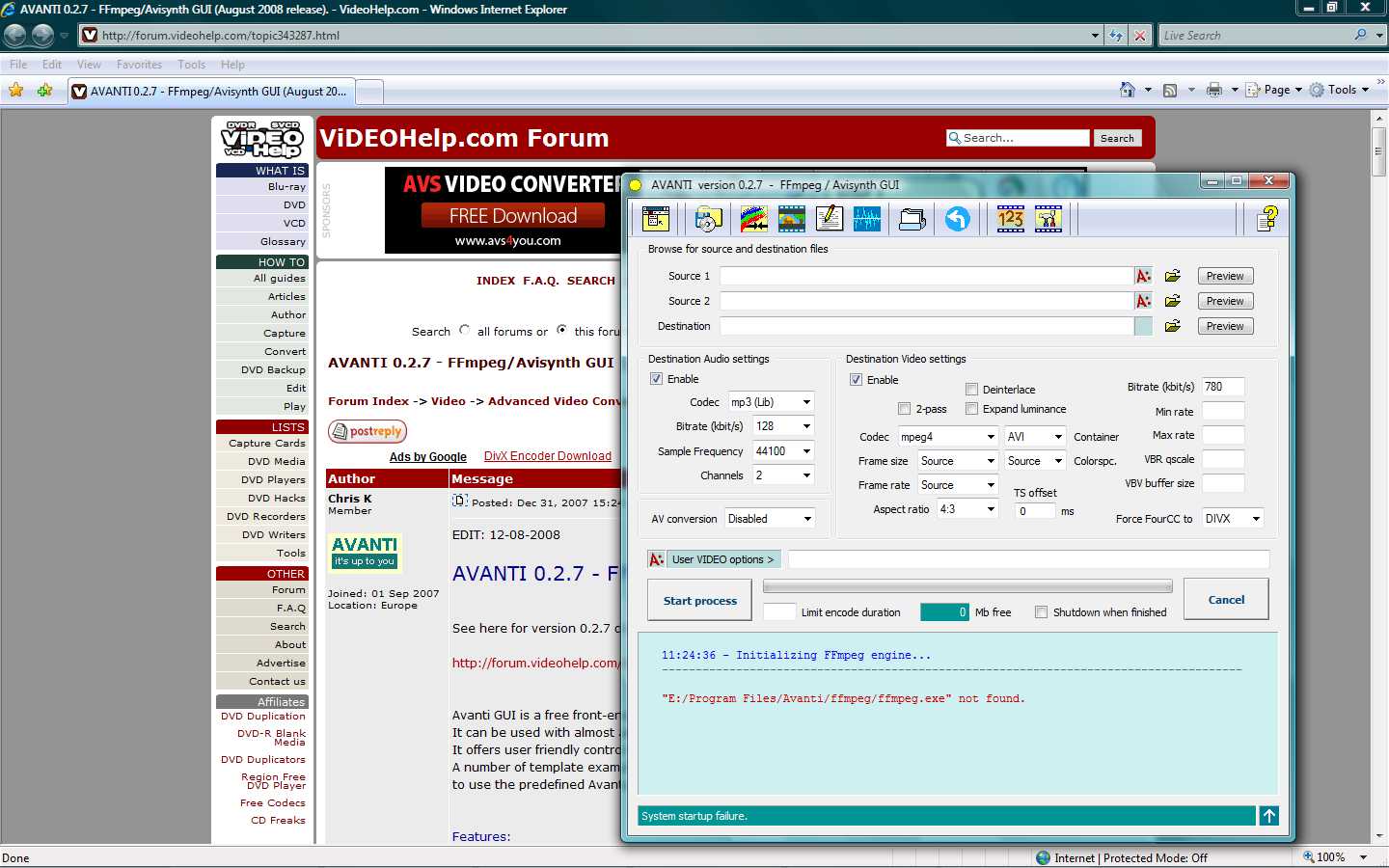Open the View menu

[x=89, y=65]
